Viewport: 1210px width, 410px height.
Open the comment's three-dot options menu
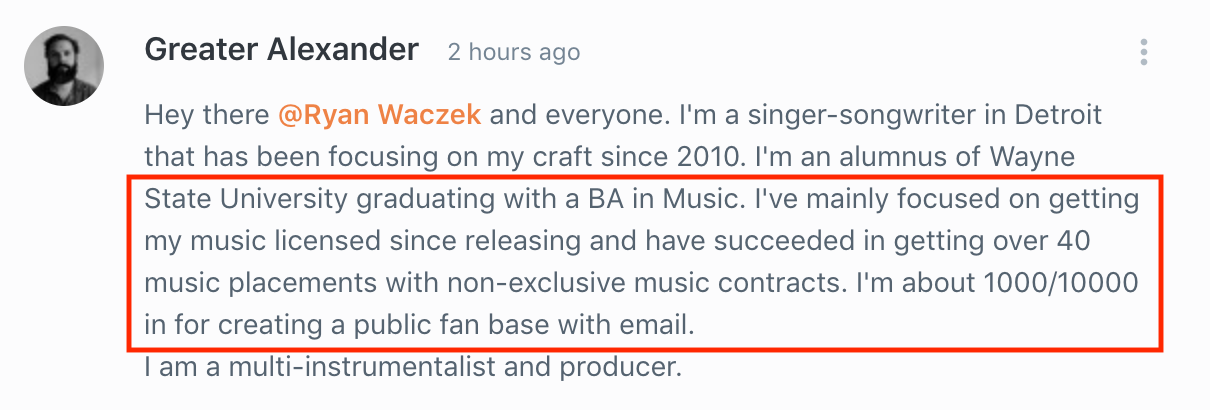(x=1143, y=52)
